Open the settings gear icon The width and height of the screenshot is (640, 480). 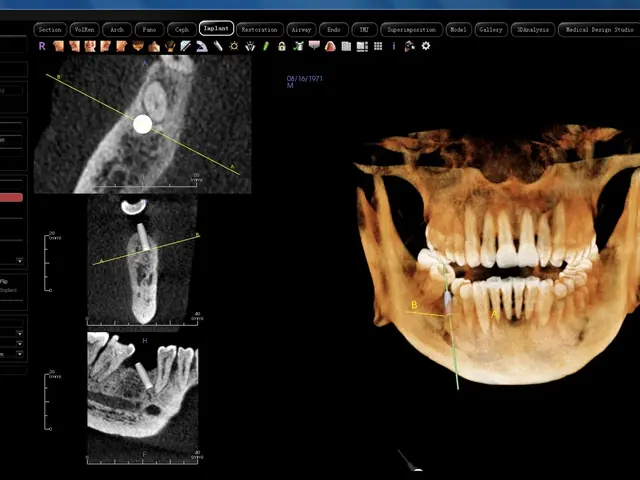coord(426,46)
